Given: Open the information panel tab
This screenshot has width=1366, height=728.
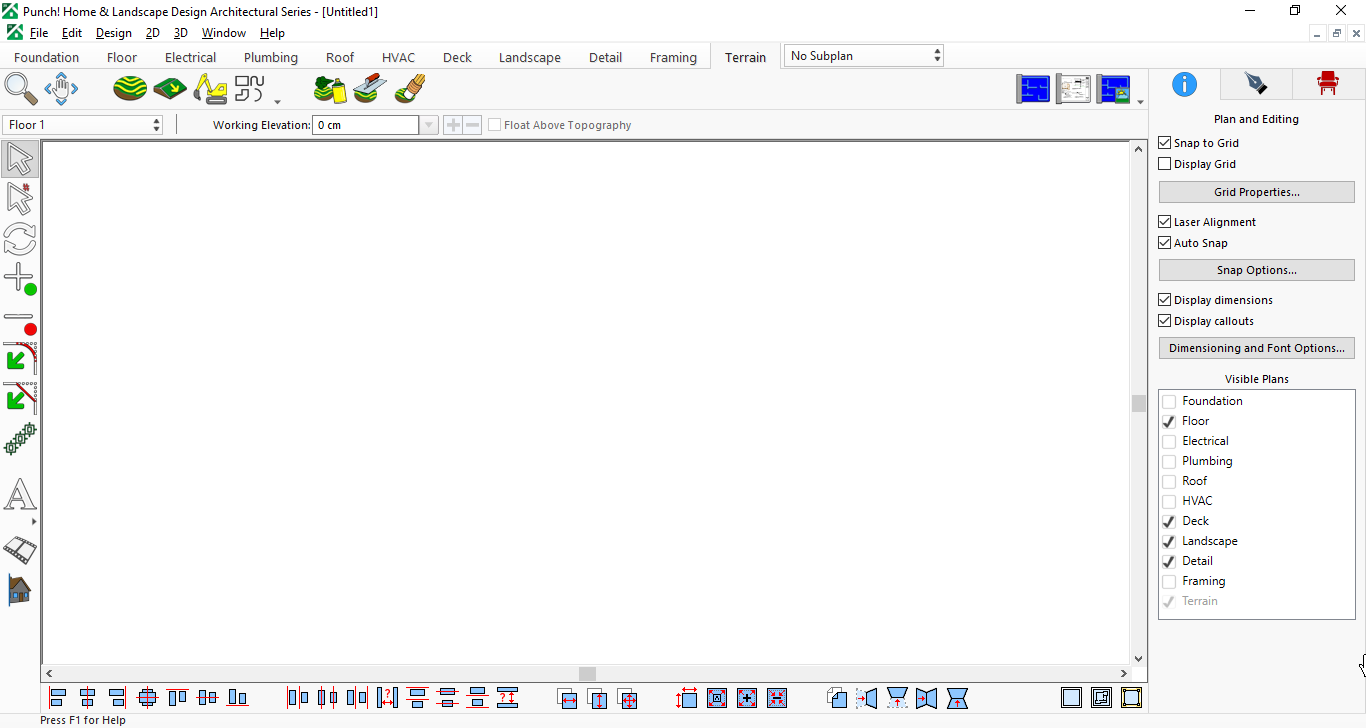Looking at the screenshot, I should (x=1184, y=84).
